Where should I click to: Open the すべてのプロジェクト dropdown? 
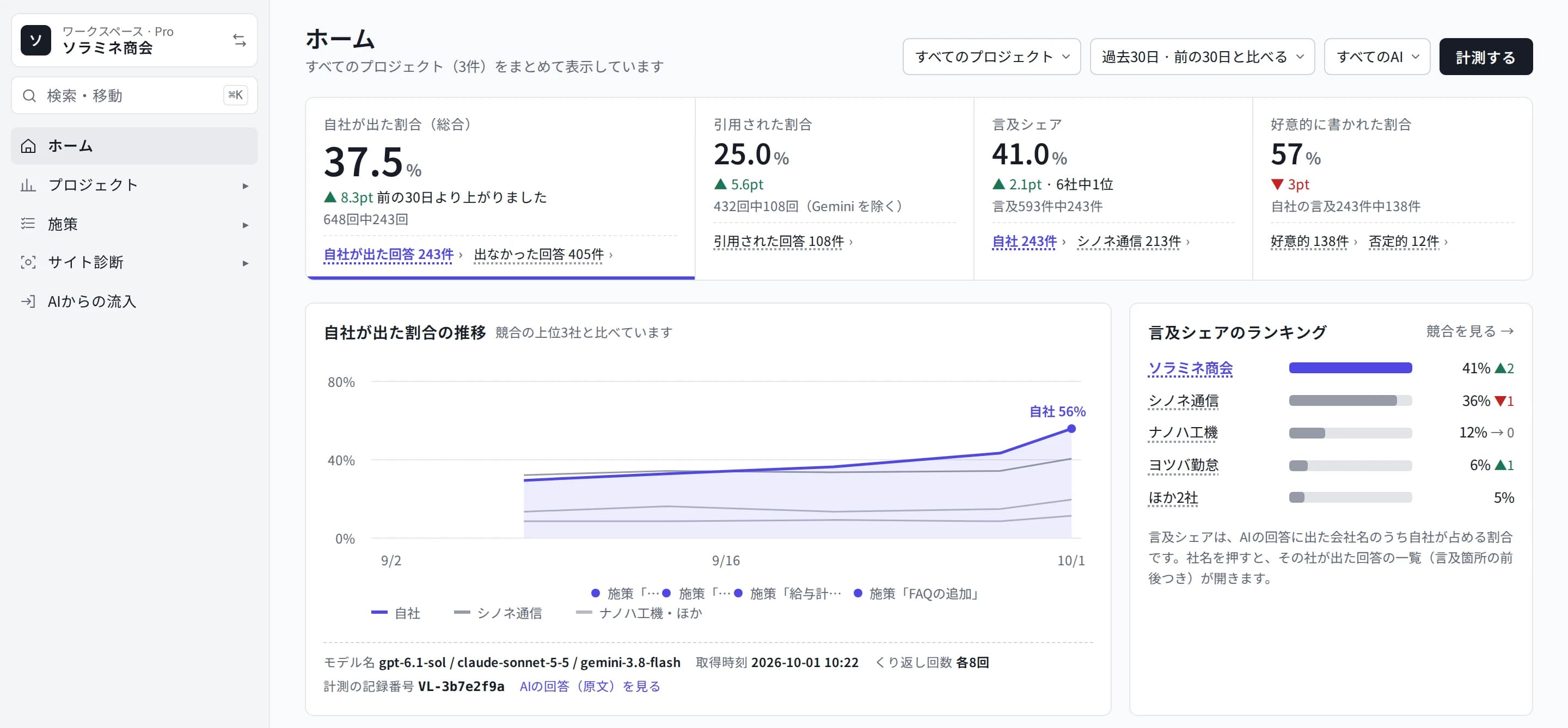[991, 57]
